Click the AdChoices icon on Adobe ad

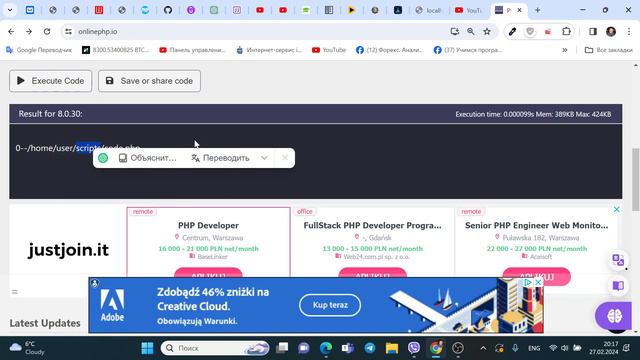tap(528, 282)
